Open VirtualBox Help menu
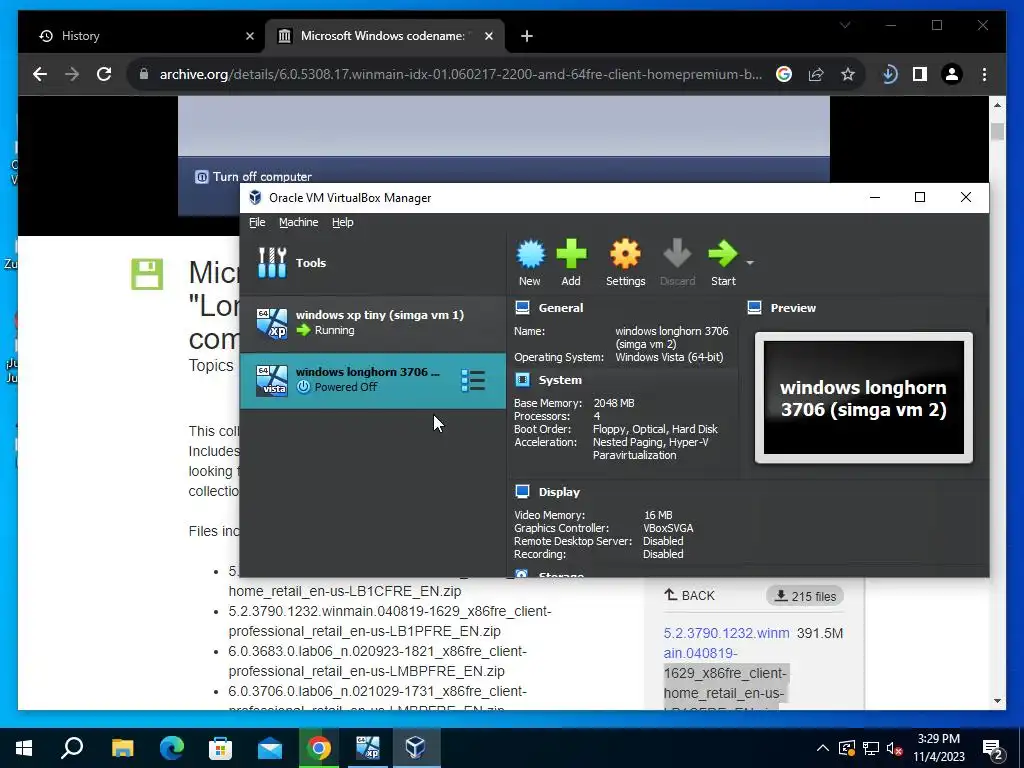The width and height of the screenshot is (1024, 768). [342, 223]
